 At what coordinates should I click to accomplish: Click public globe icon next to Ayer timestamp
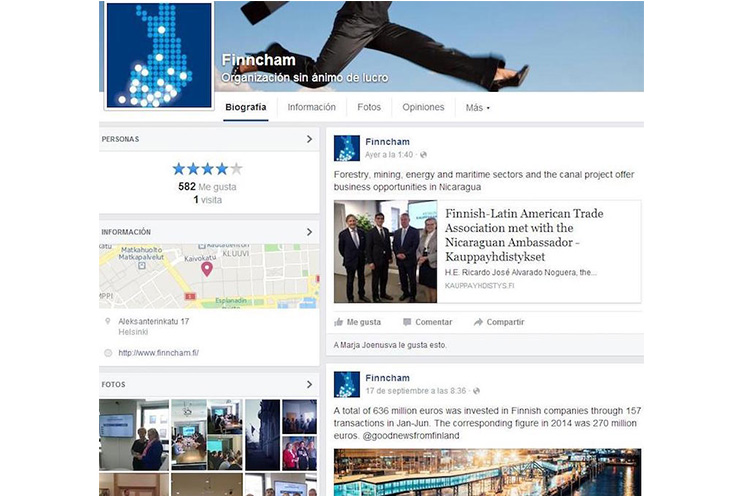coord(423,155)
